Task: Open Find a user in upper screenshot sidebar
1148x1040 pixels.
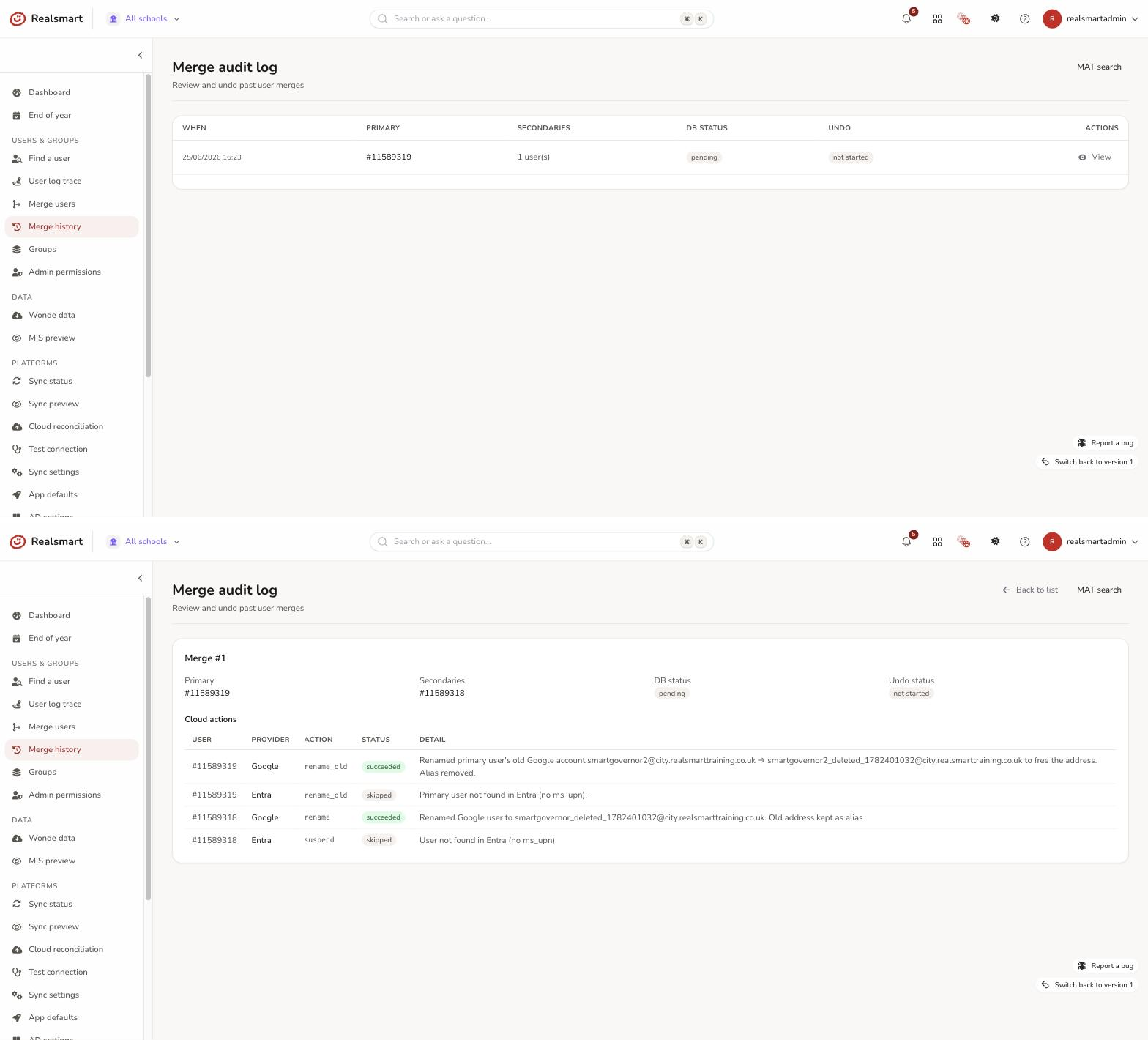Action: click(x=72, y=159)
